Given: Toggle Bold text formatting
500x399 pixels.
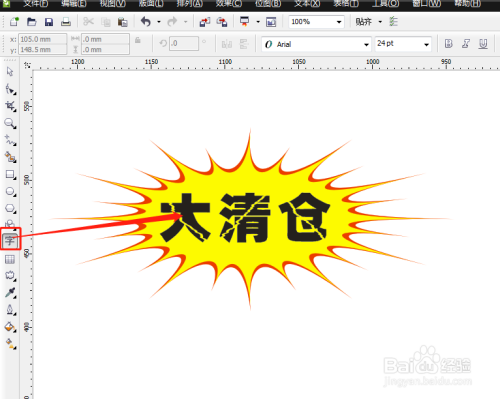Looking at the screenshot, I should click(x=449, y=44).
